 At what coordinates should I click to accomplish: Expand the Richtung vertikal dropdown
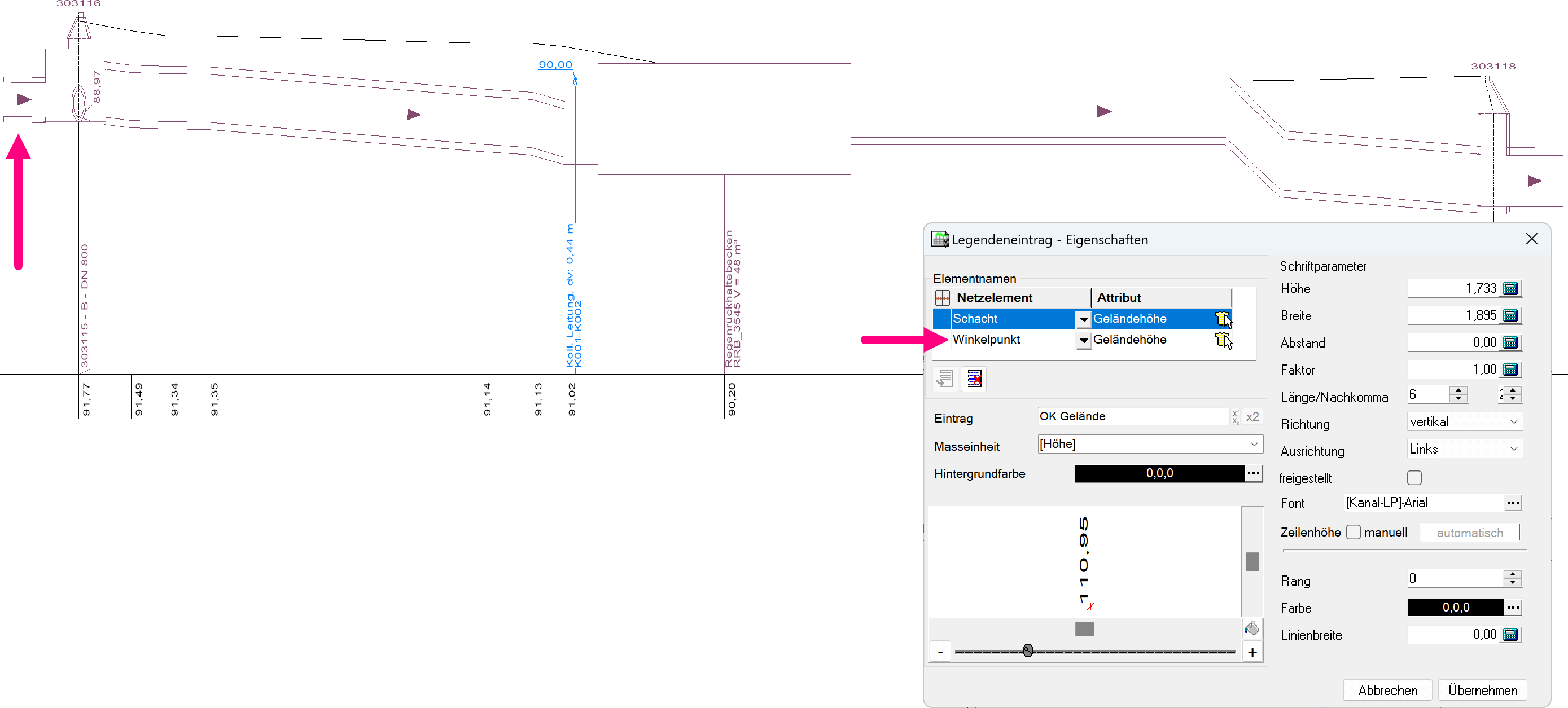[x=1513, y=422]
